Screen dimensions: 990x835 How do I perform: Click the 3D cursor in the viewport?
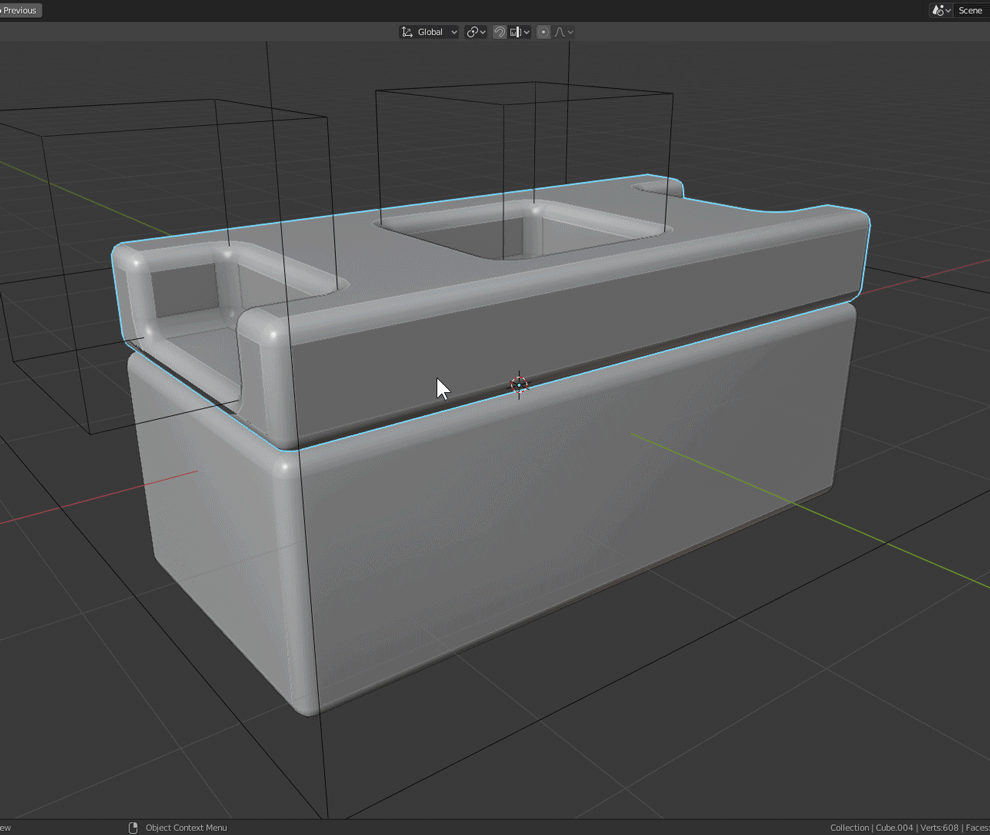(x=519, y=384)
